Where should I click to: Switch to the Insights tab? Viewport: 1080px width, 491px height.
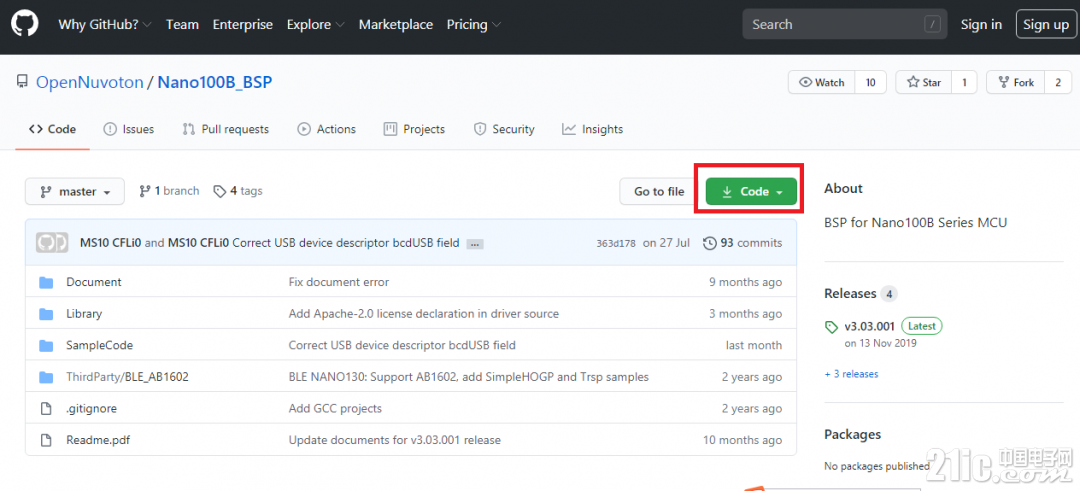pos(592,129)
